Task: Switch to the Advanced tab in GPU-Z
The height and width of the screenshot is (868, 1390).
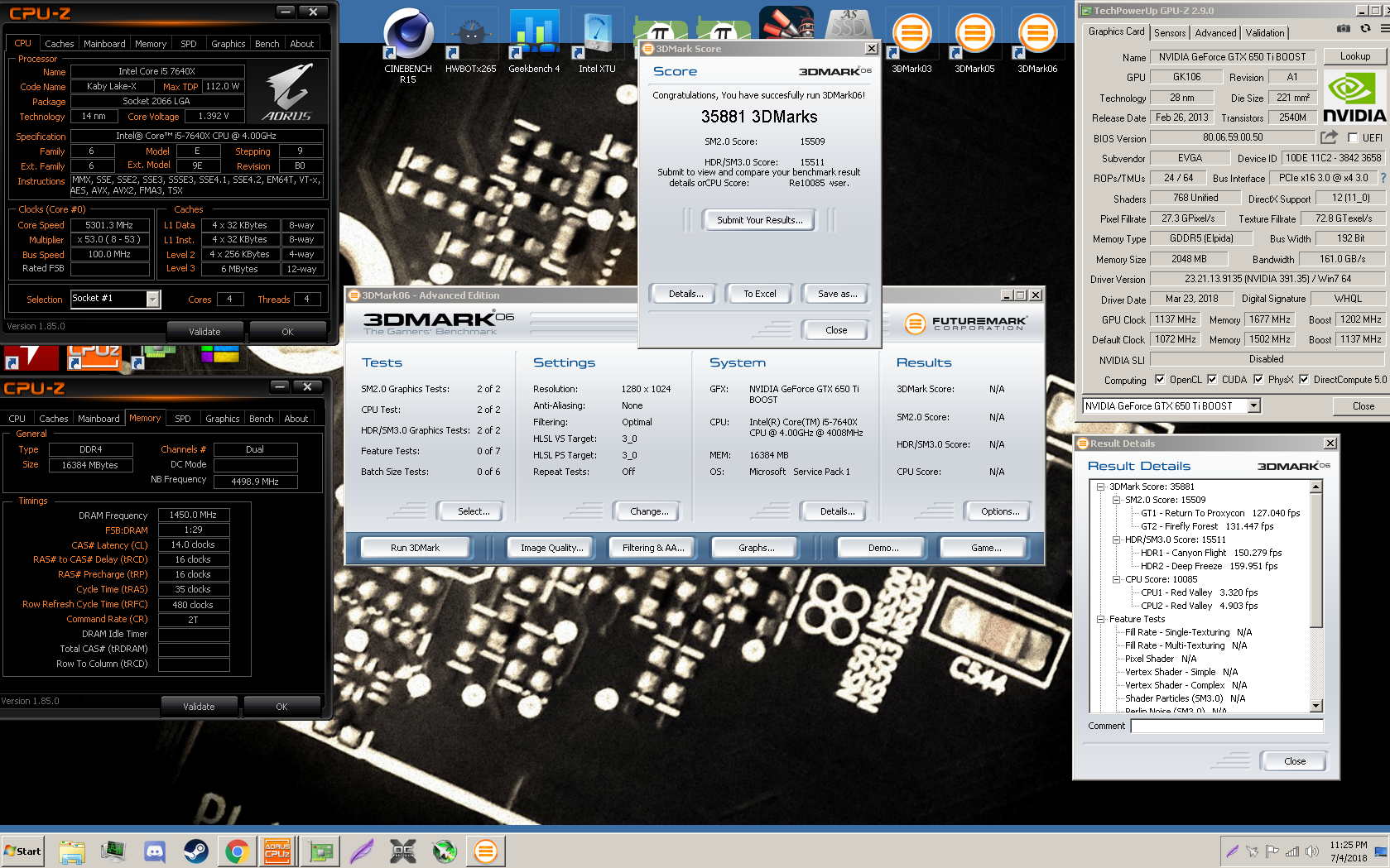Action: (1215, 33)
